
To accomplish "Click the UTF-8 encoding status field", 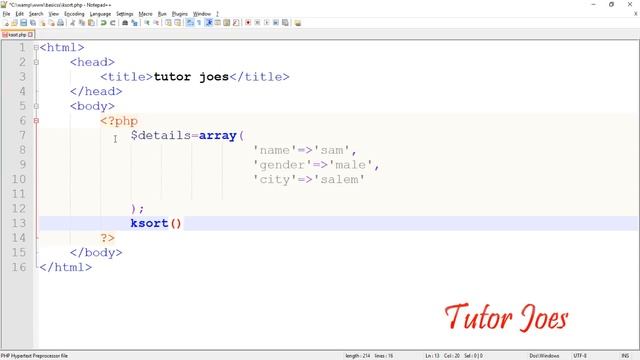I will click(x=580, y=356).
